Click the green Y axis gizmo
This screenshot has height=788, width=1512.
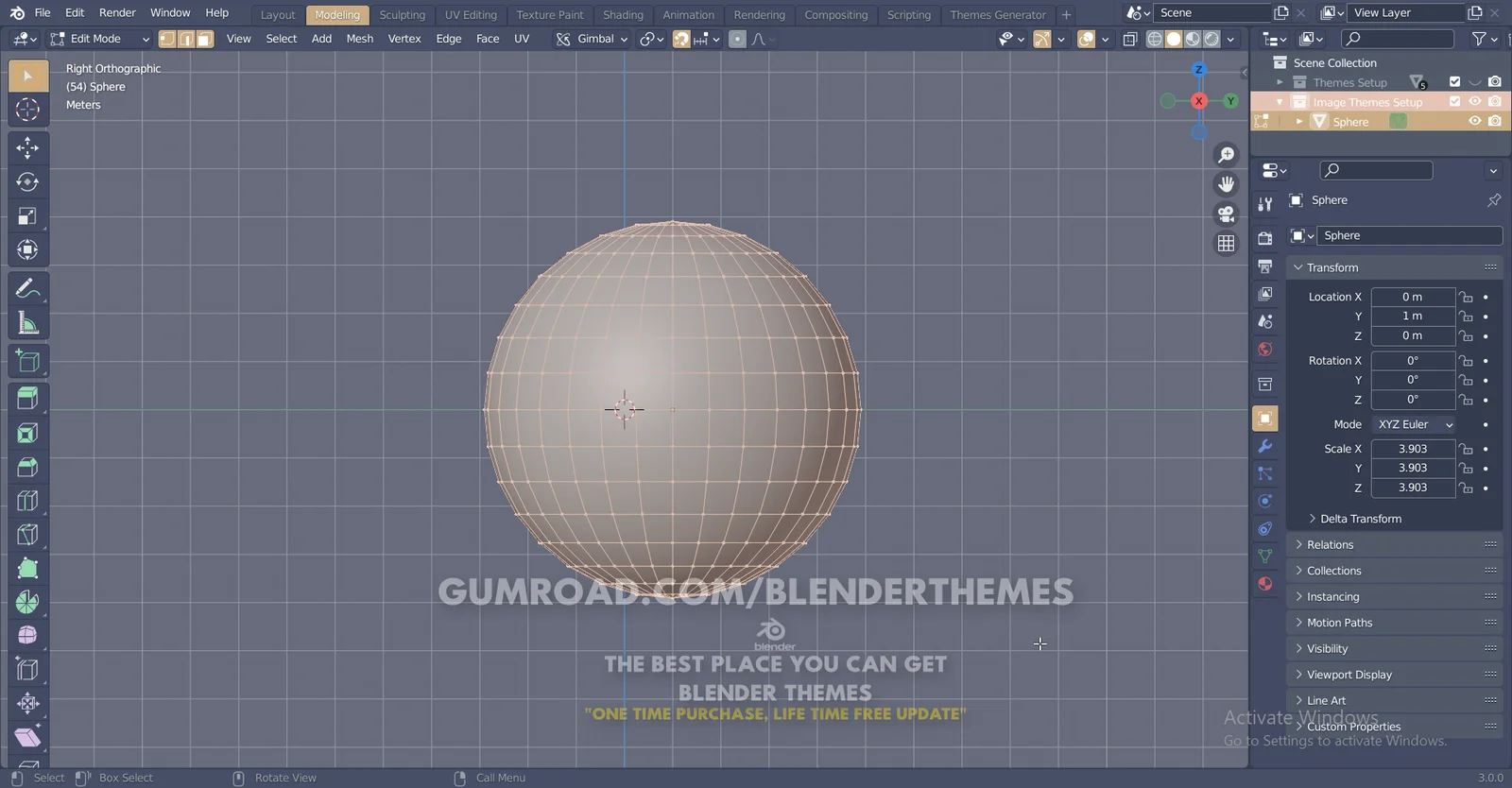pos(1230,101)
